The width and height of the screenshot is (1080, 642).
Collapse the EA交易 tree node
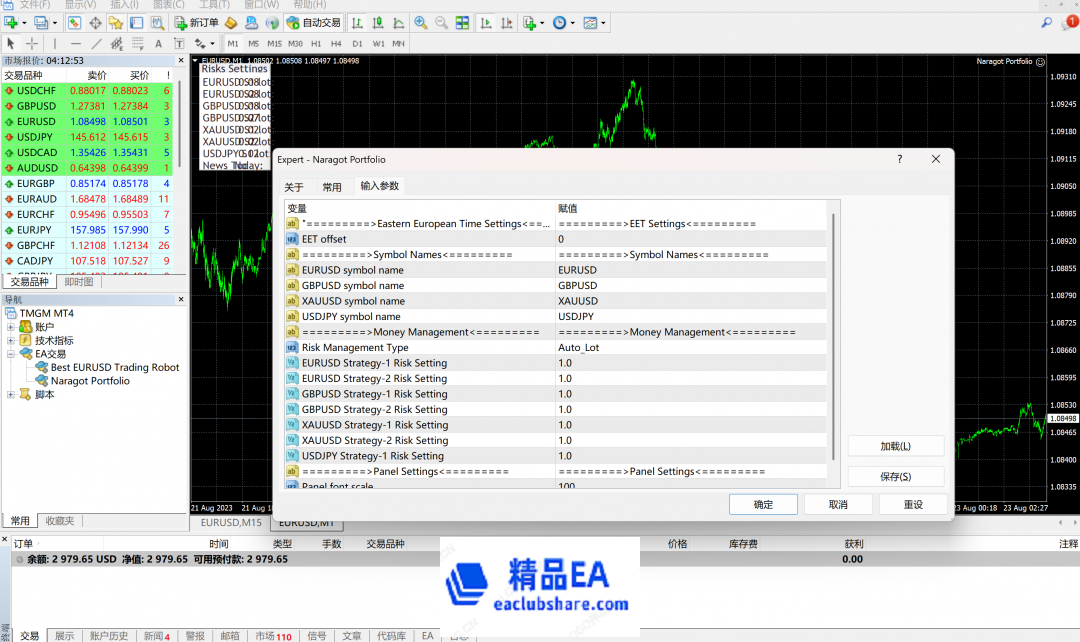[11, 354]
